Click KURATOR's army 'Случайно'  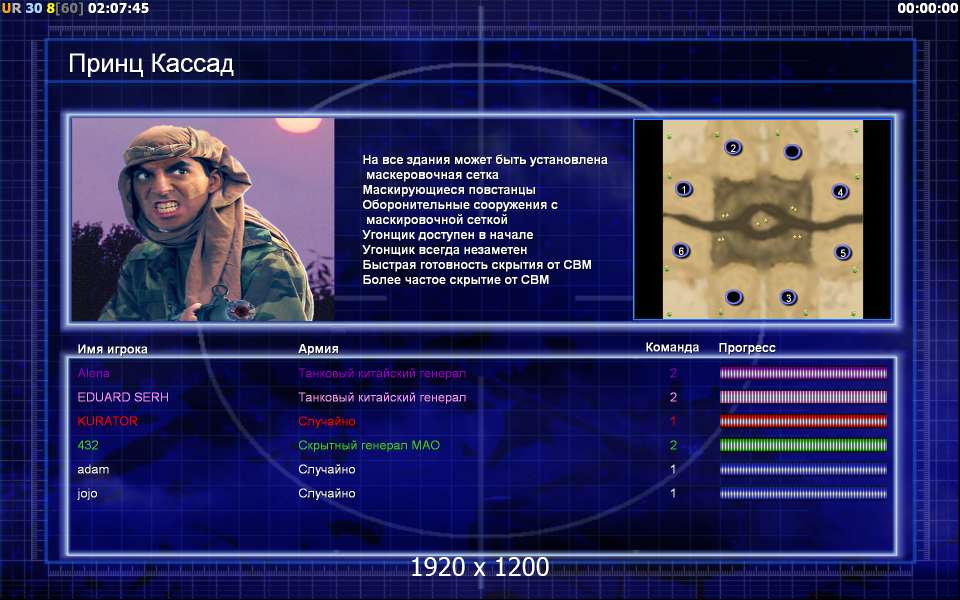pos(327,421)
